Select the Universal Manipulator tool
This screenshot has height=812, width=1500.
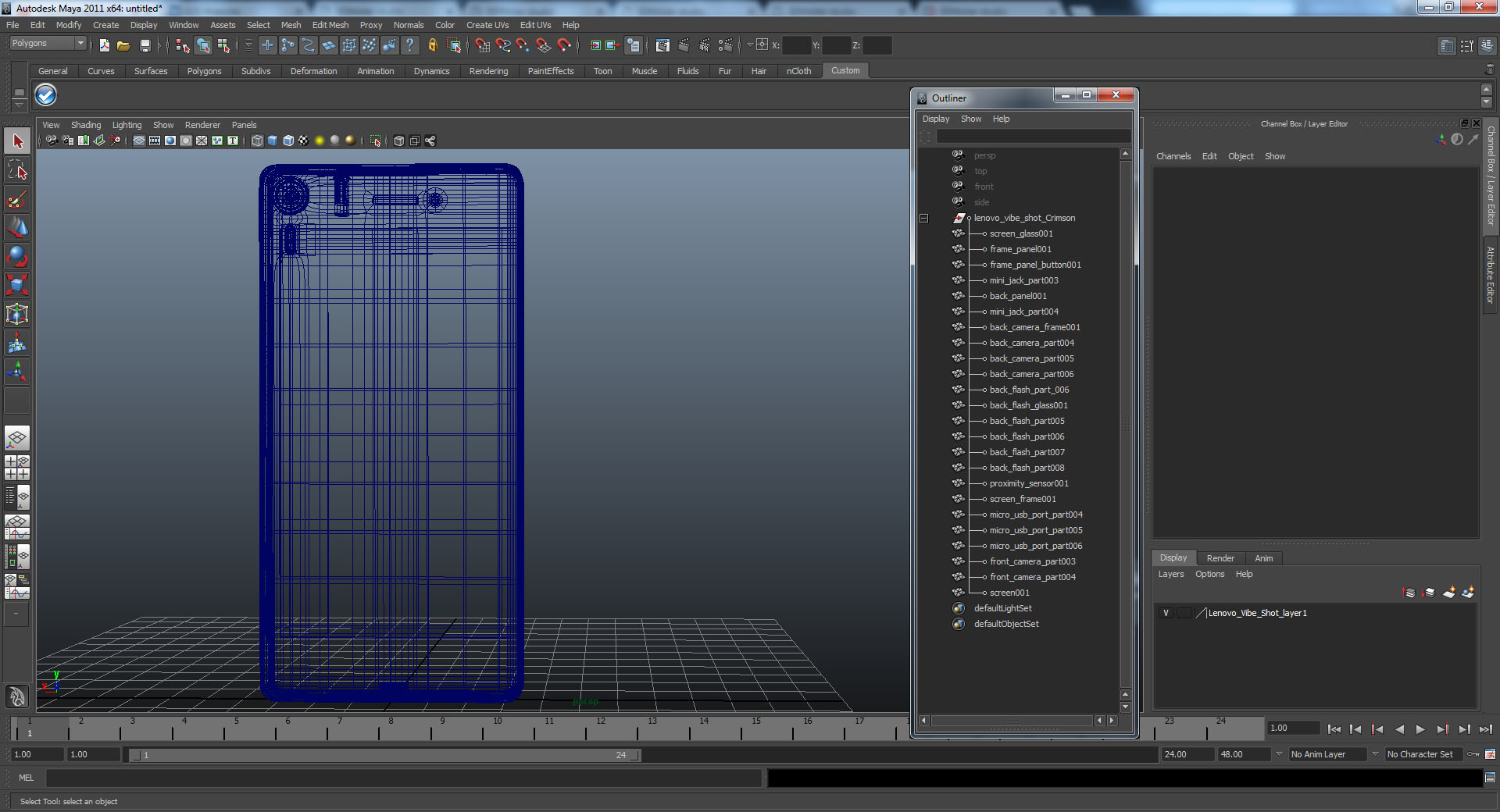(17, 314)
